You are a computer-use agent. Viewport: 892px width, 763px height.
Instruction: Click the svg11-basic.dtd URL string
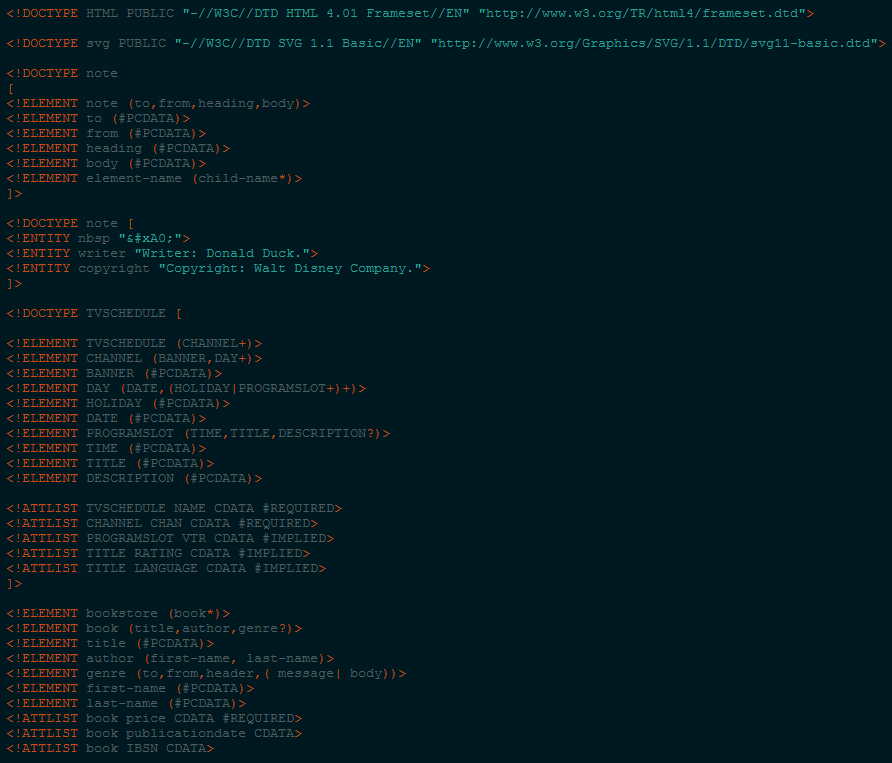click(x=655, y=43)
